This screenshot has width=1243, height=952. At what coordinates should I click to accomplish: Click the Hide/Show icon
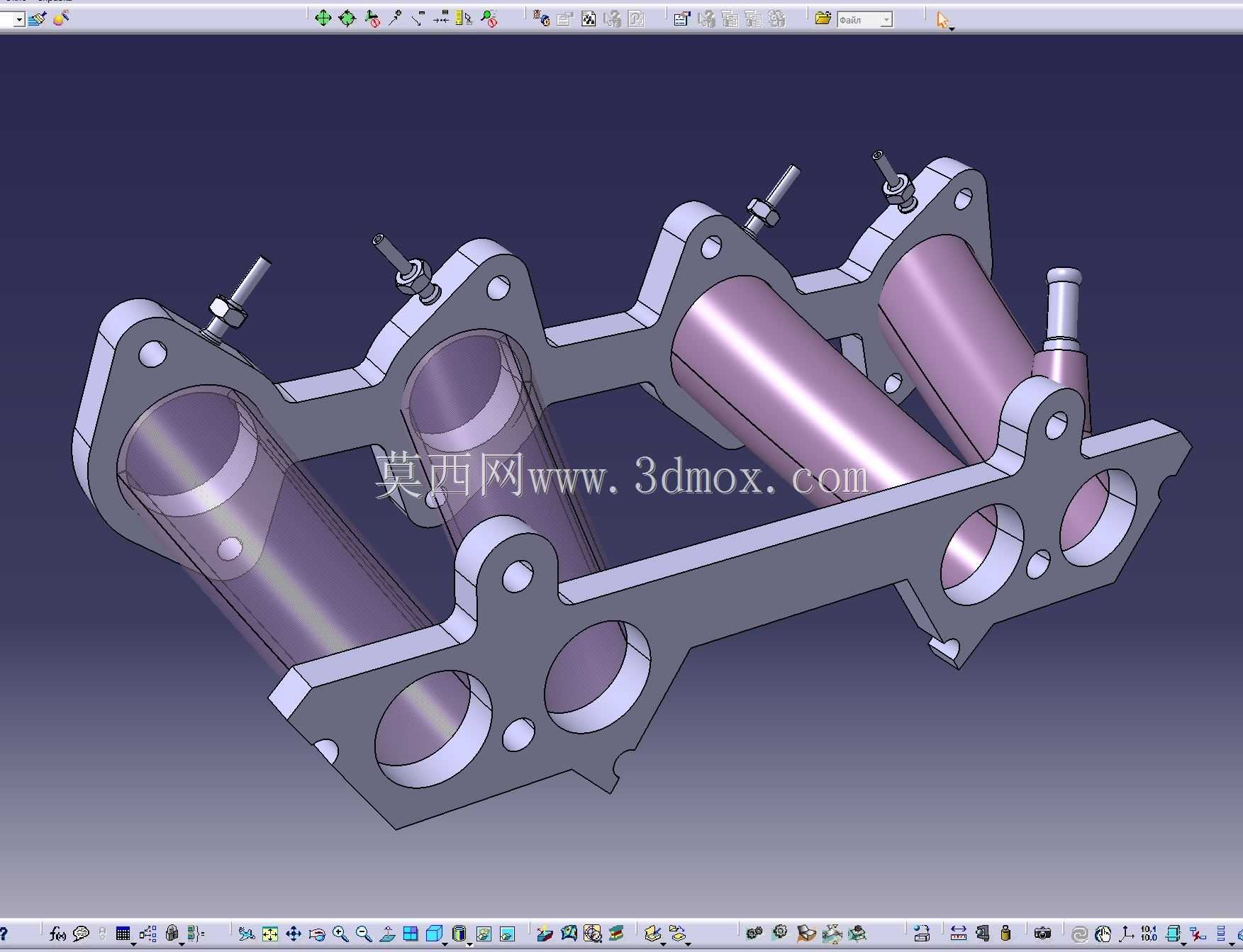point(484,934)
